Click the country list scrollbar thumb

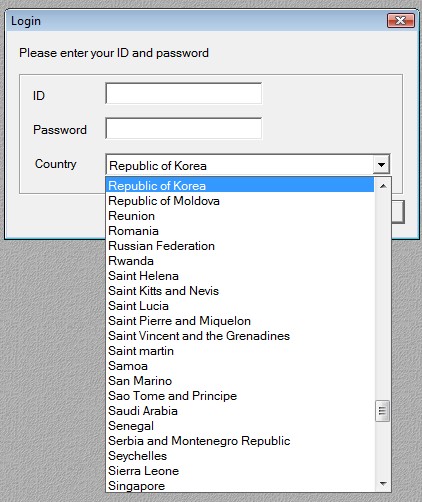point(382,411)
